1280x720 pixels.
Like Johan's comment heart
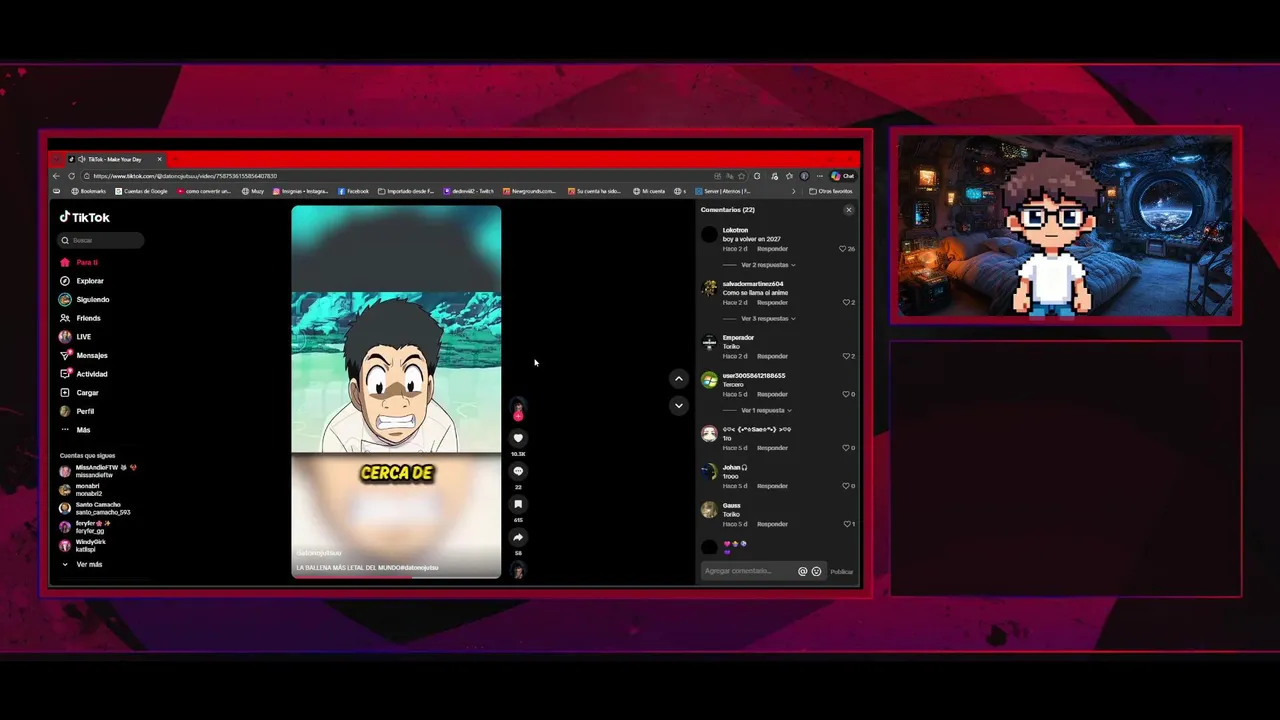(x=846, y=486)
